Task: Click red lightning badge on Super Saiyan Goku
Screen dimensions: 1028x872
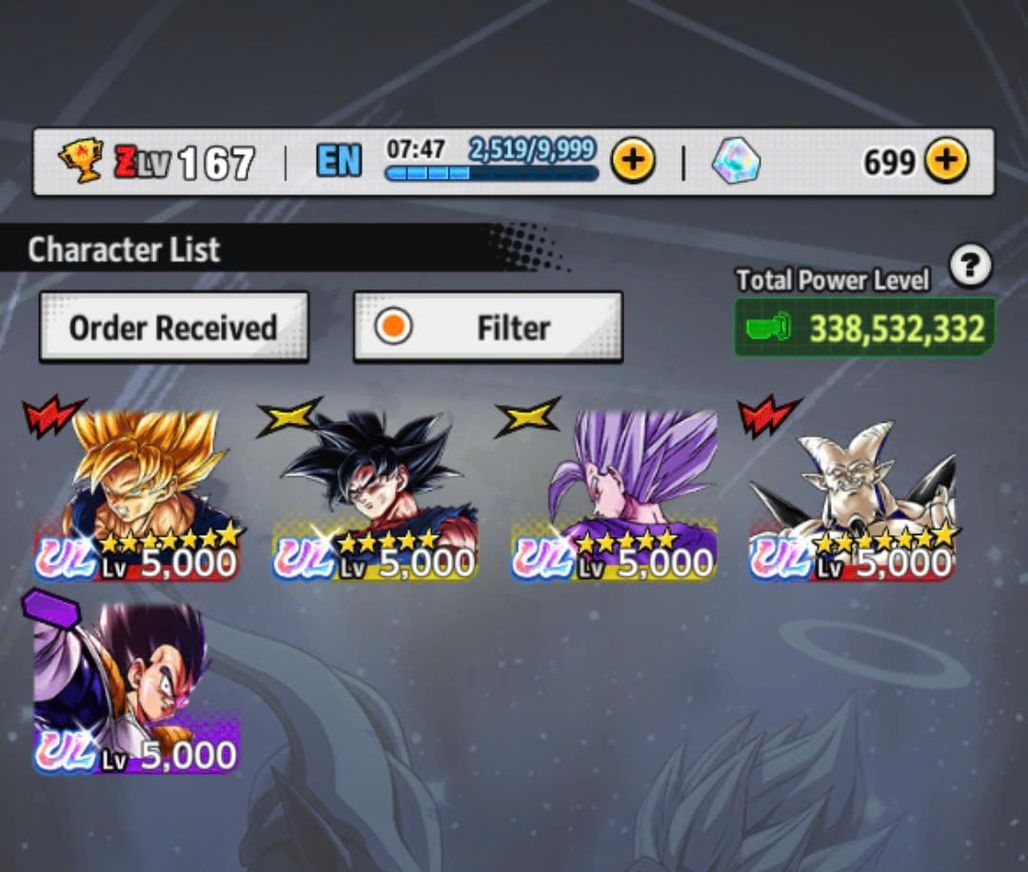Action: point(52,415)
